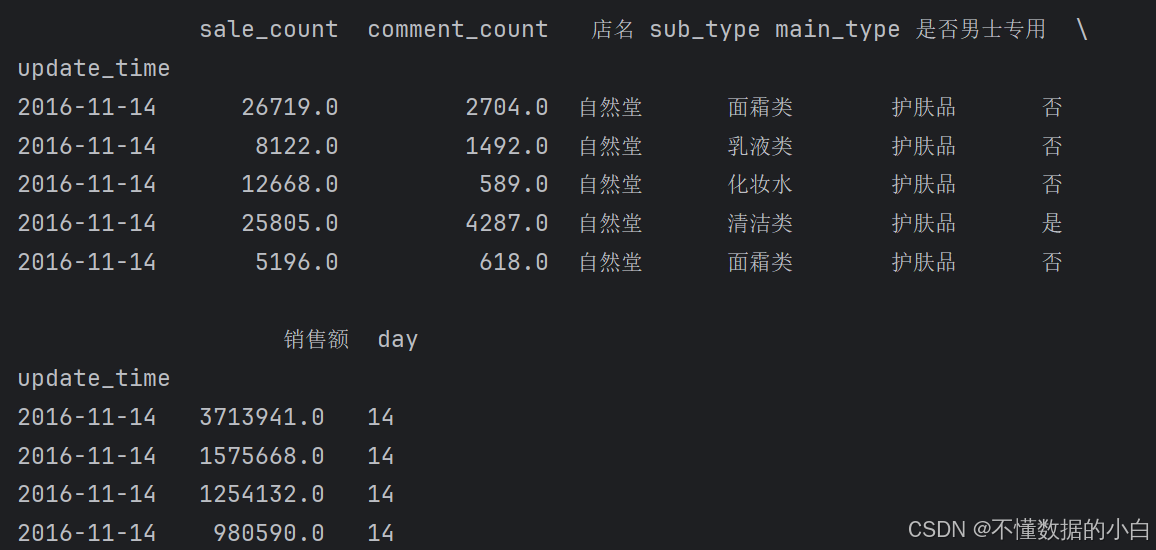The image size is (1156, 550).
Task: Select the sale_count value 8122.0
Action: [296, 146]
